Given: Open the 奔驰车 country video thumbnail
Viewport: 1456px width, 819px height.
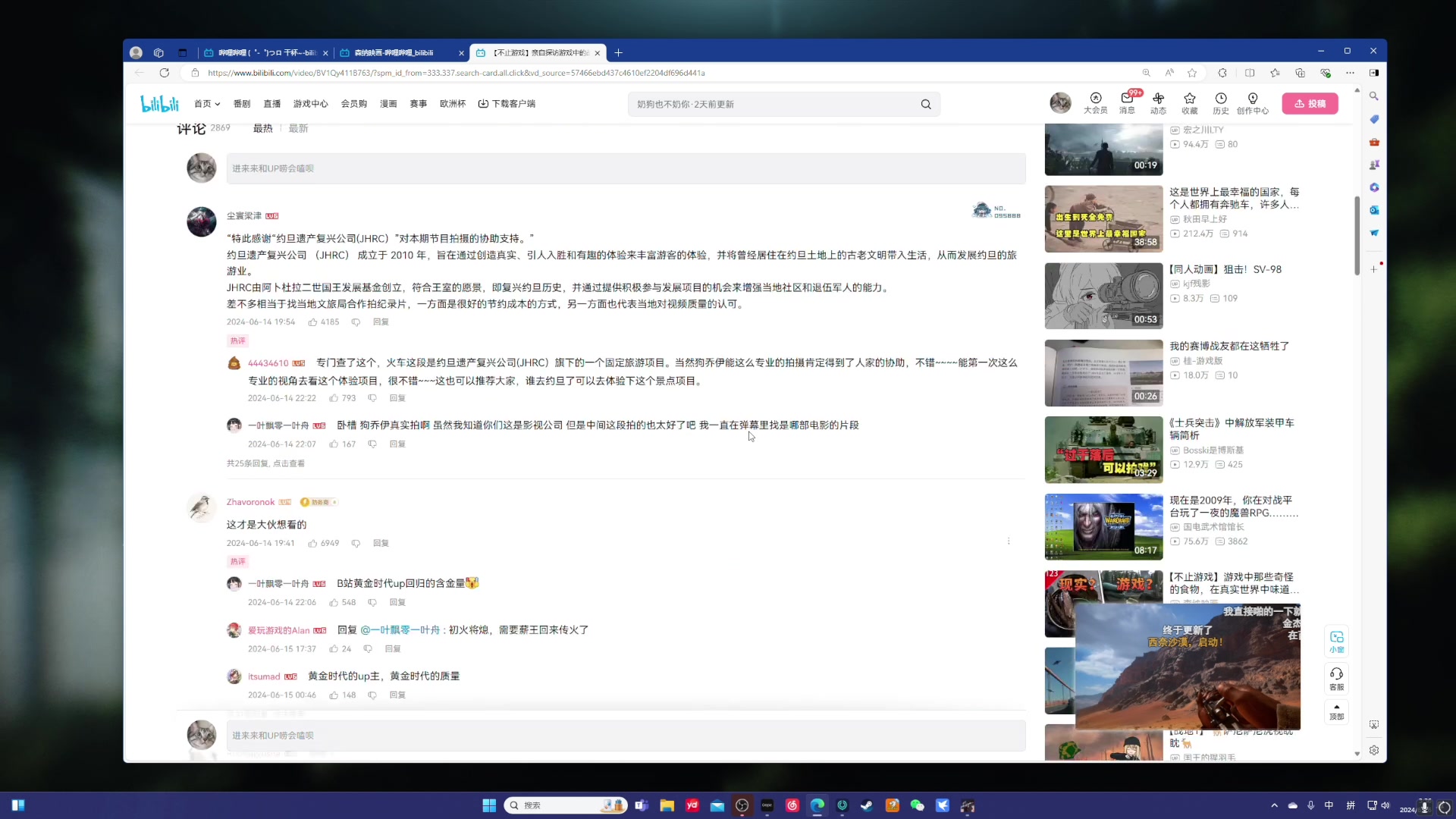Looking at the screenshot, I should click(x=1103, y=219).
